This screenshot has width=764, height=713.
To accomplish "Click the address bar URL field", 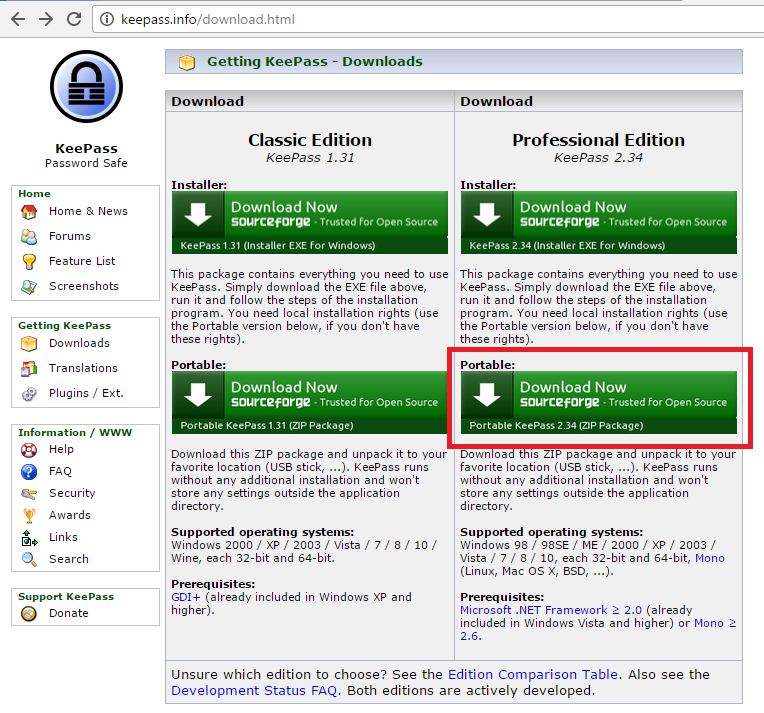I will (x=429, y=19).
